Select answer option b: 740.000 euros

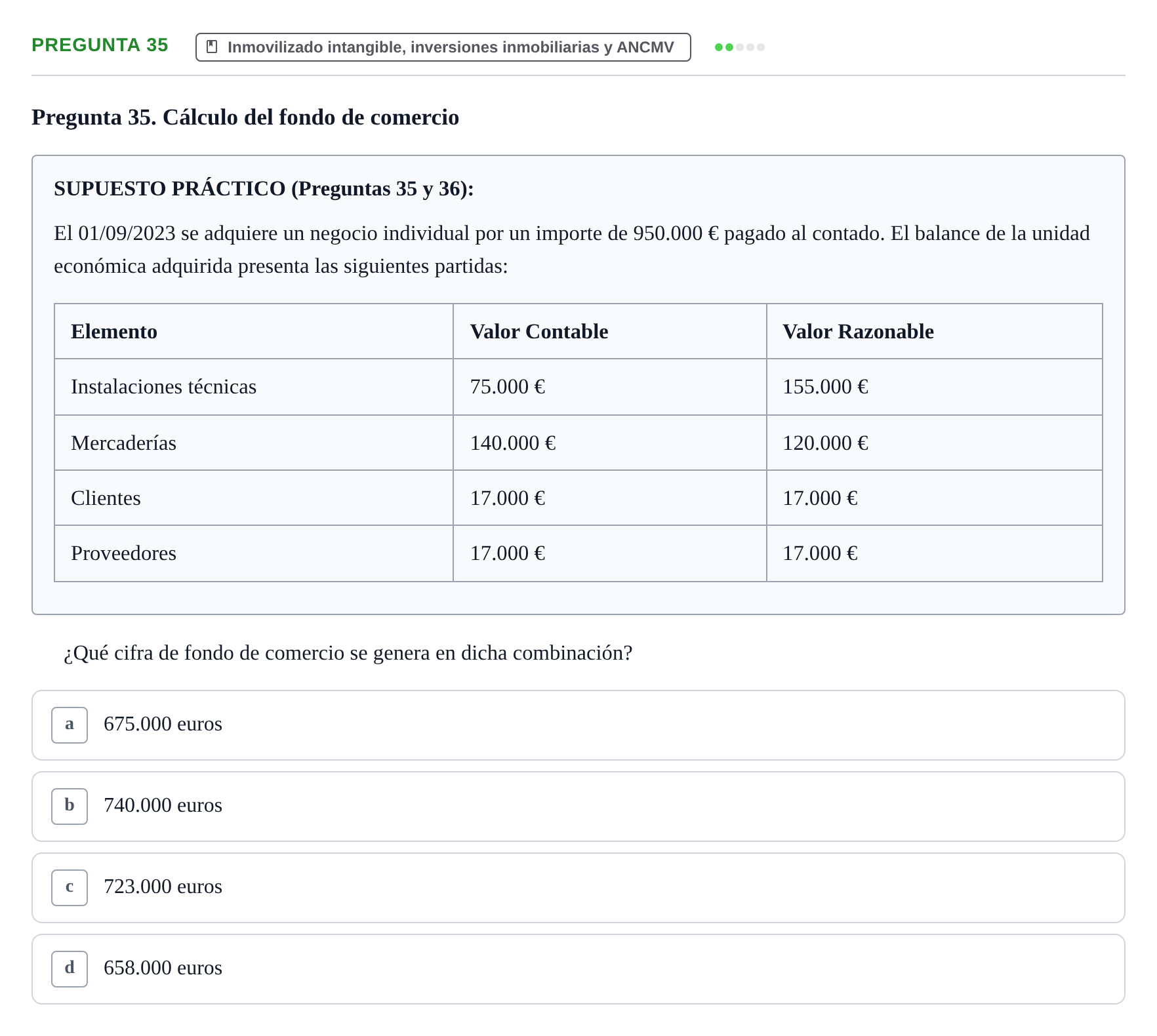(578, 807)
